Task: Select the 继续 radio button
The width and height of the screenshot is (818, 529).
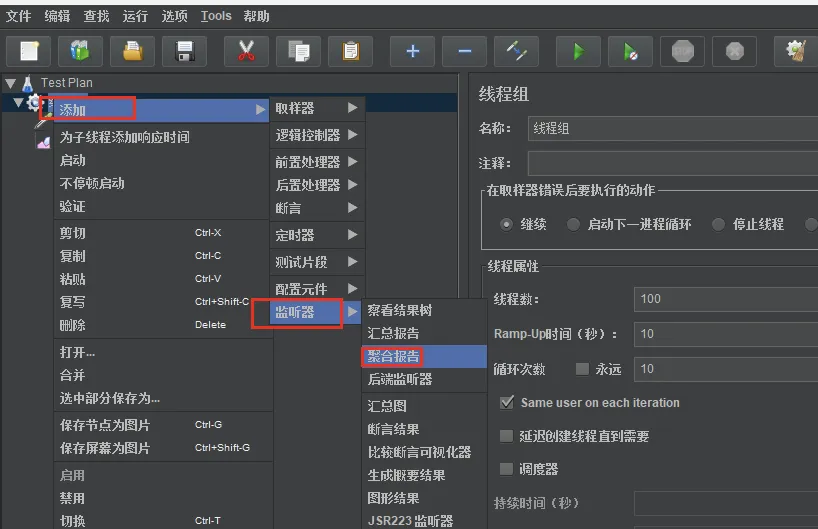Action: 506,224
